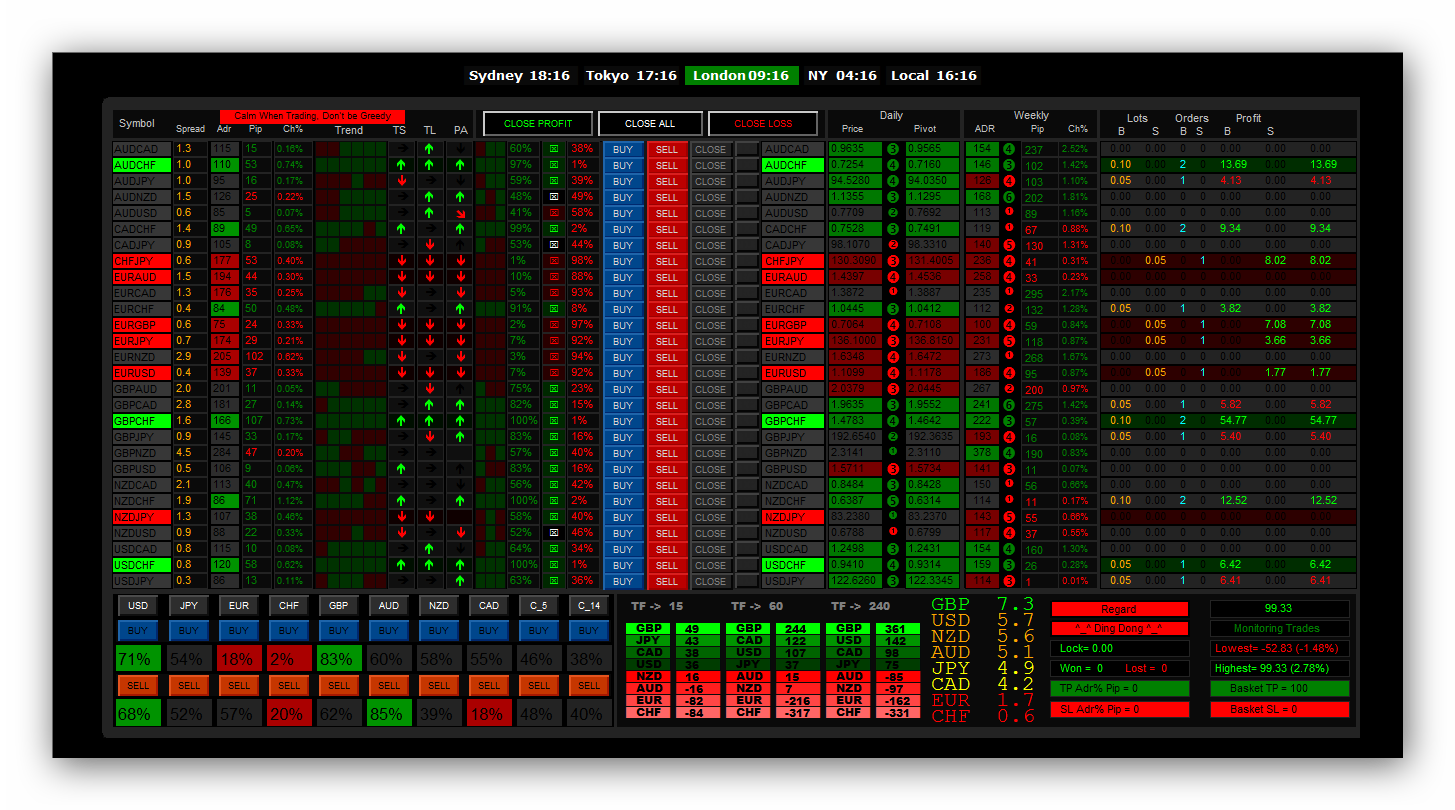Viewport: 1455px width, 810px height.
Task: Select the GBP currency basket button
Action: click(x=339, y=605)
